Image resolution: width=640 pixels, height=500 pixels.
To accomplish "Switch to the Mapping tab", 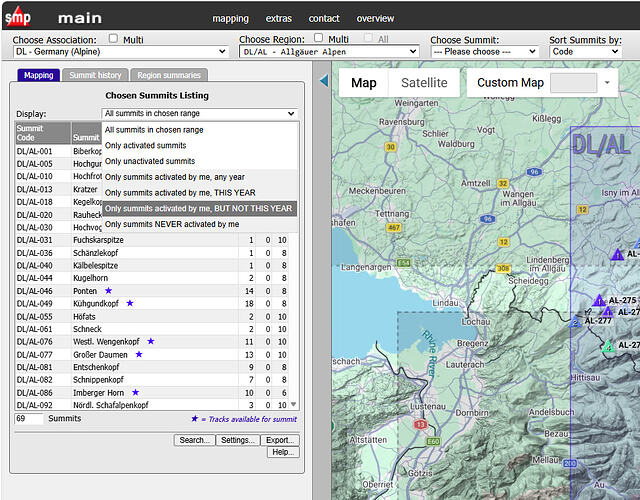I will click(38, 75).
